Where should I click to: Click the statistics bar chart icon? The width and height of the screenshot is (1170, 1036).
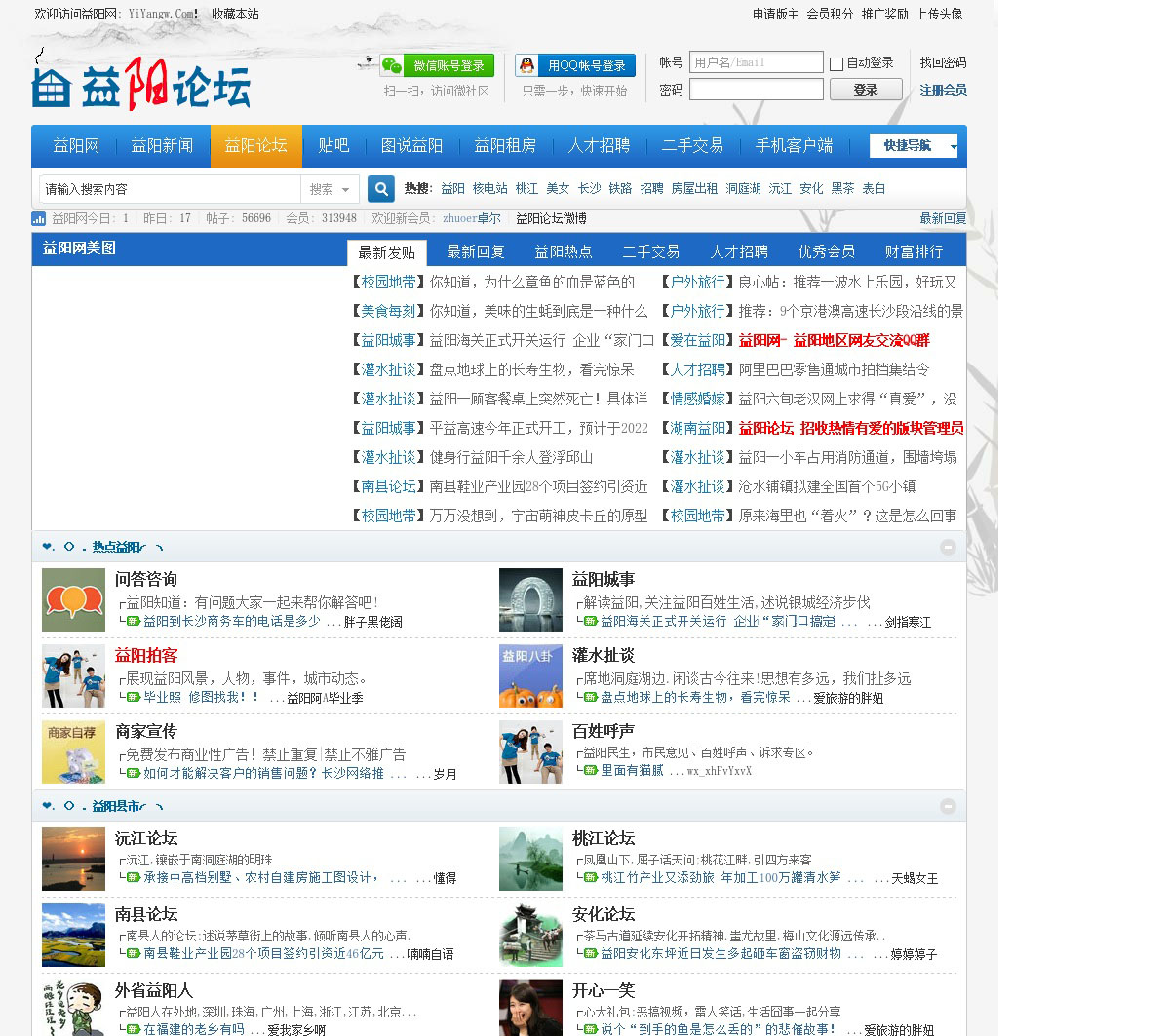(39, 219)
